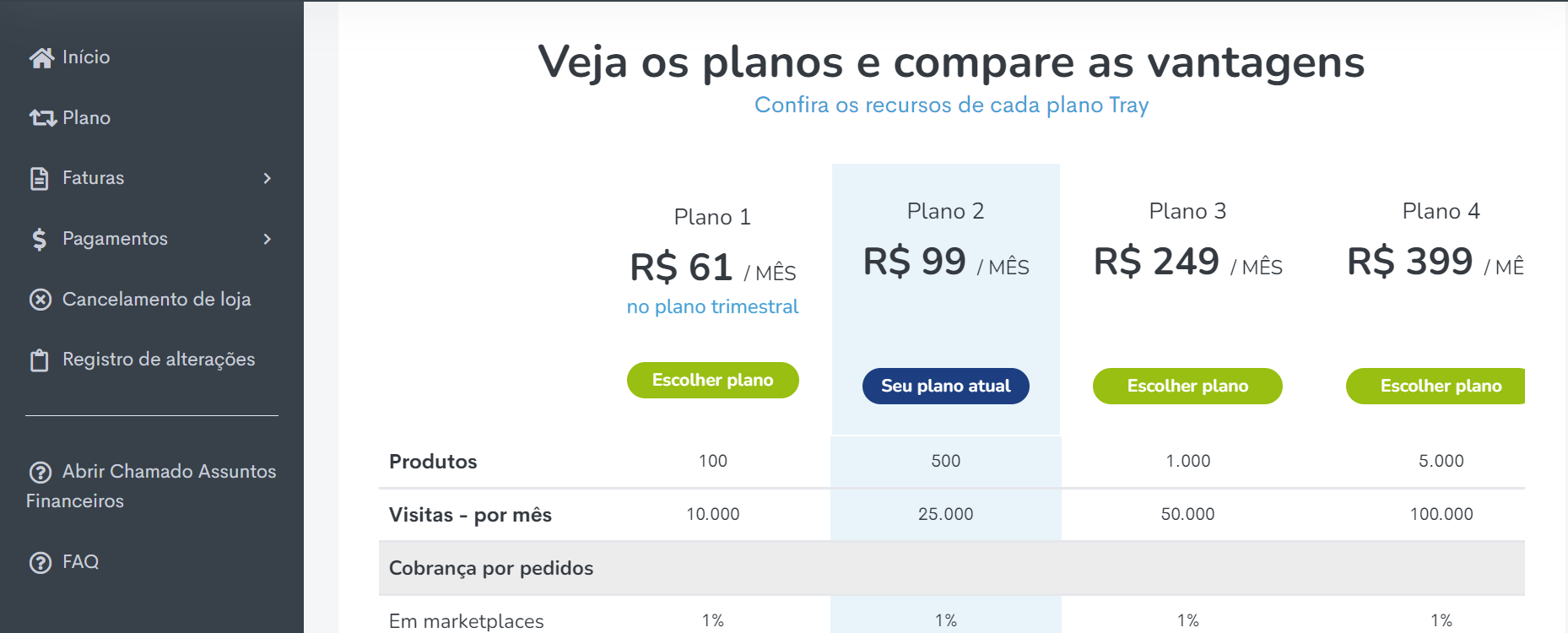Click the swap arrows icon beside Plano
The image size is (1568, 633).
[43, 118]
